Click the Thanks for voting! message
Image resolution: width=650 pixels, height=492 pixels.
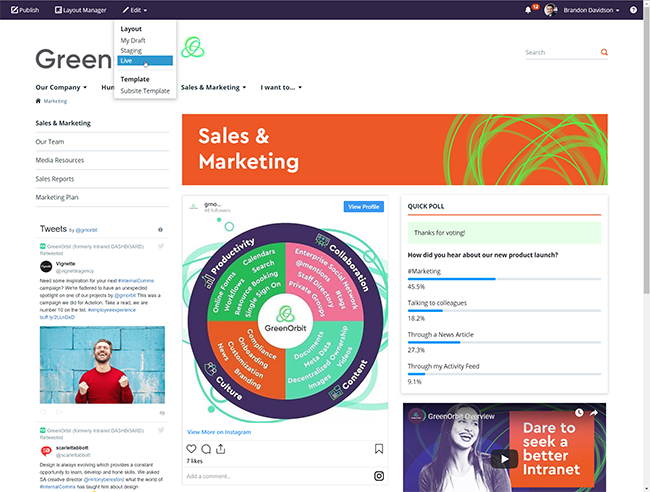504,233
